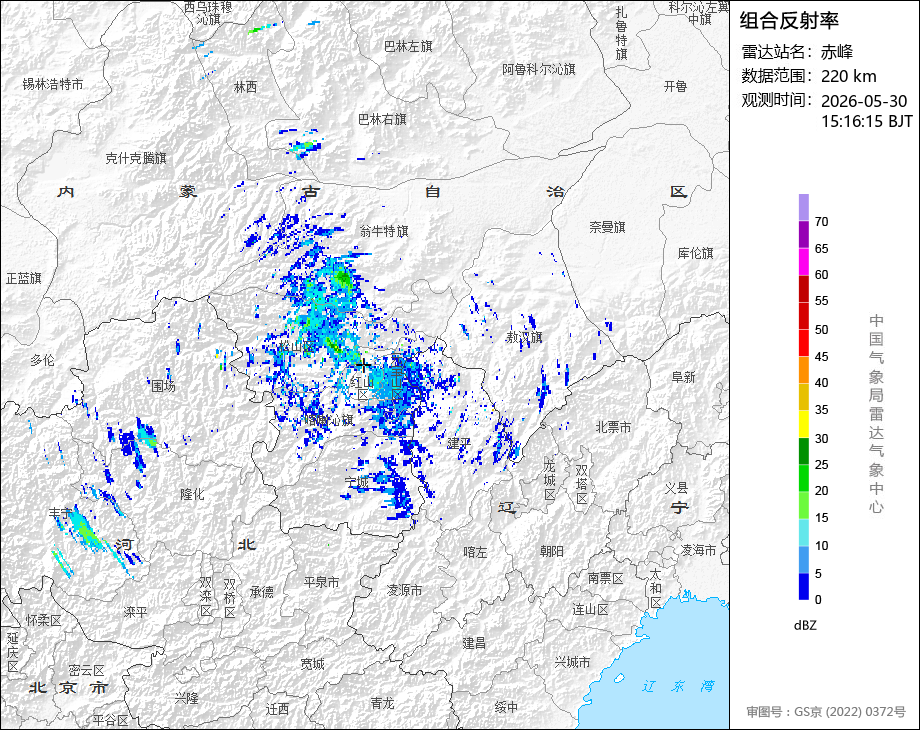Image resolution: width=920 pixels, height=730 pixels.
Task: Select the magenta 60–65 dBZ legend swatch
Action: [804, 261]
